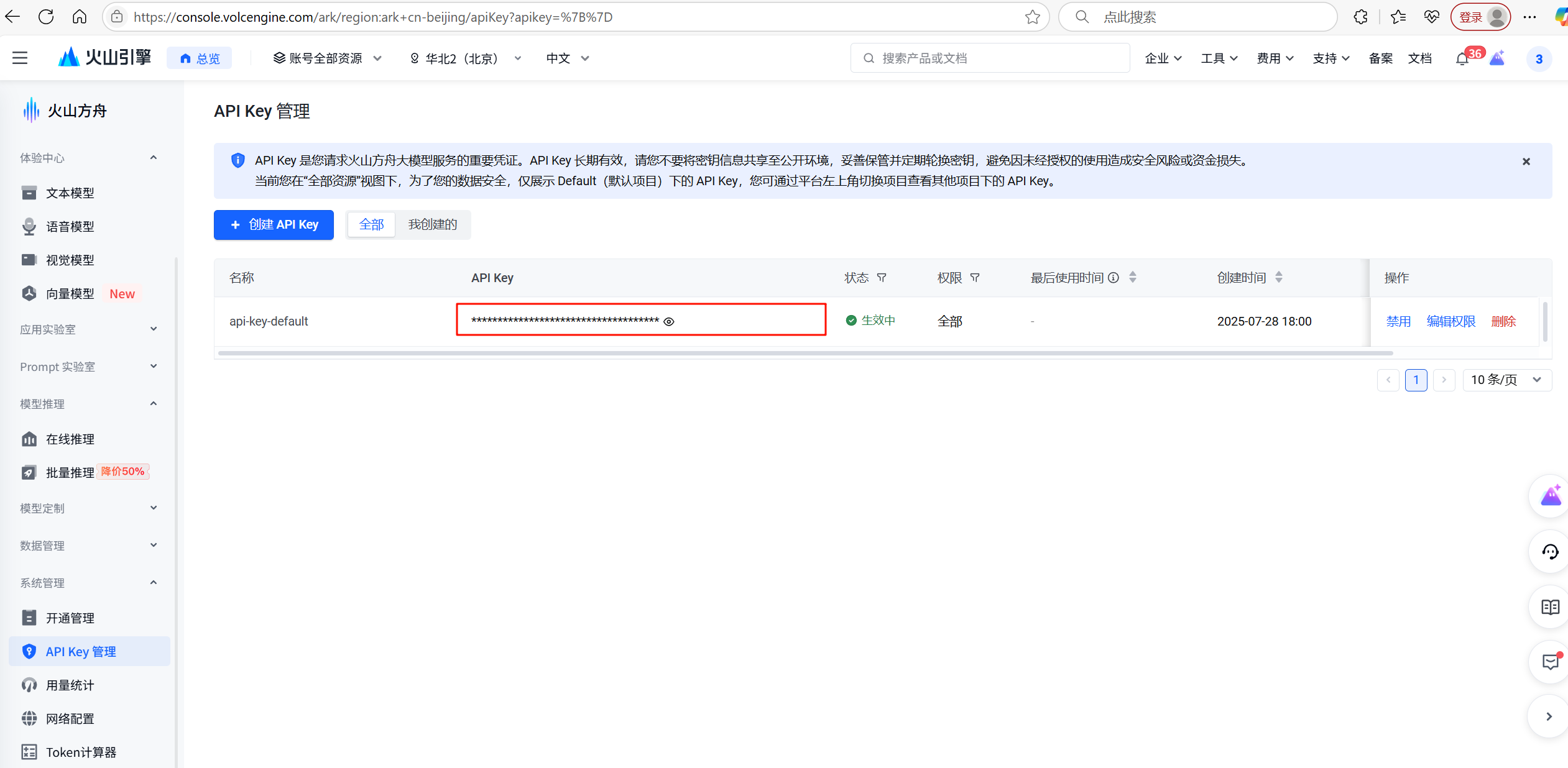Image resolution: width=1568 pixels, height=768 pixels.
Task: Click the 创建 API Key button
Action: pos(274,224)
